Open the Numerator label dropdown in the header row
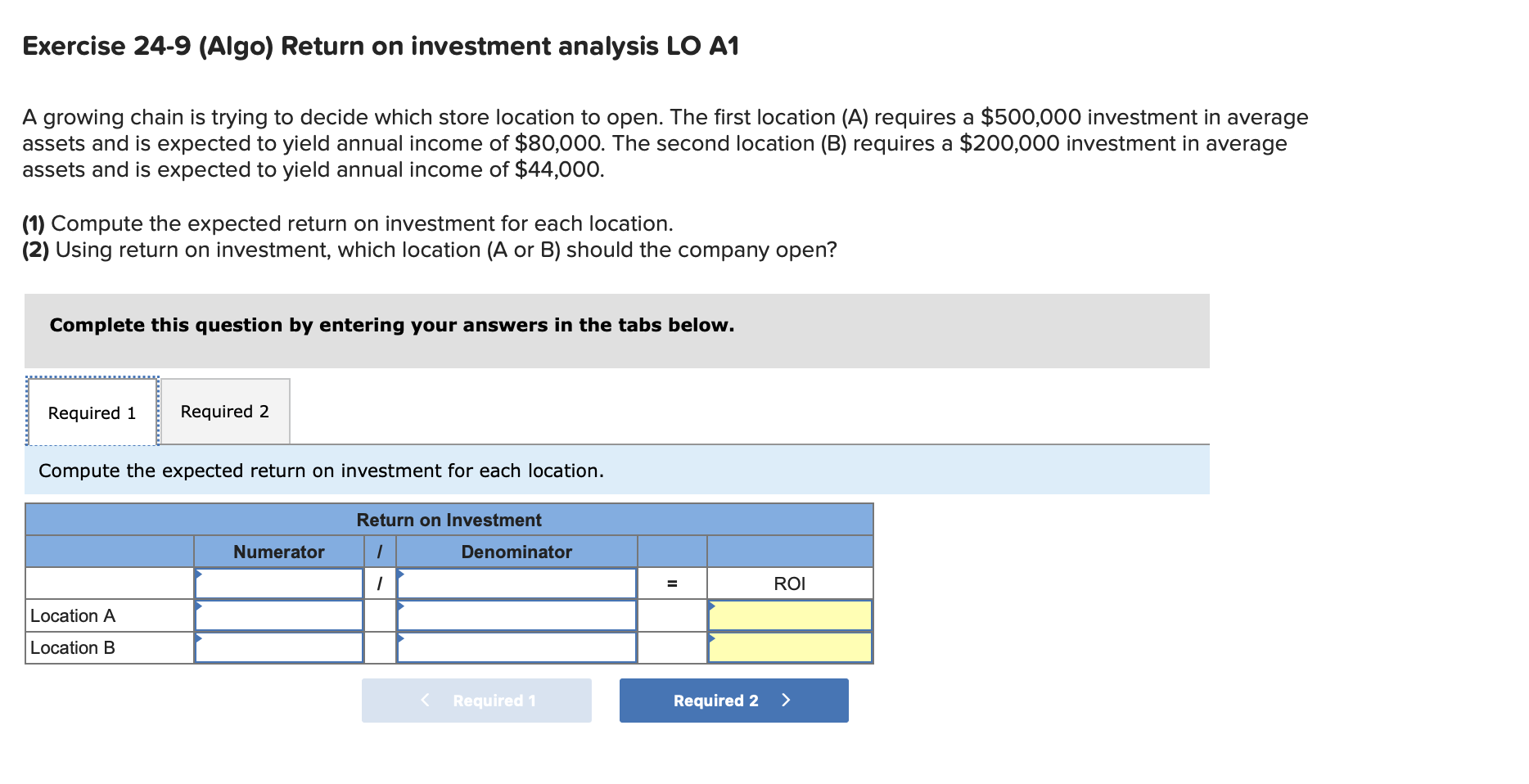This screenshot has height=784, width=1529. pyautogui.click(x=197, y=575)
